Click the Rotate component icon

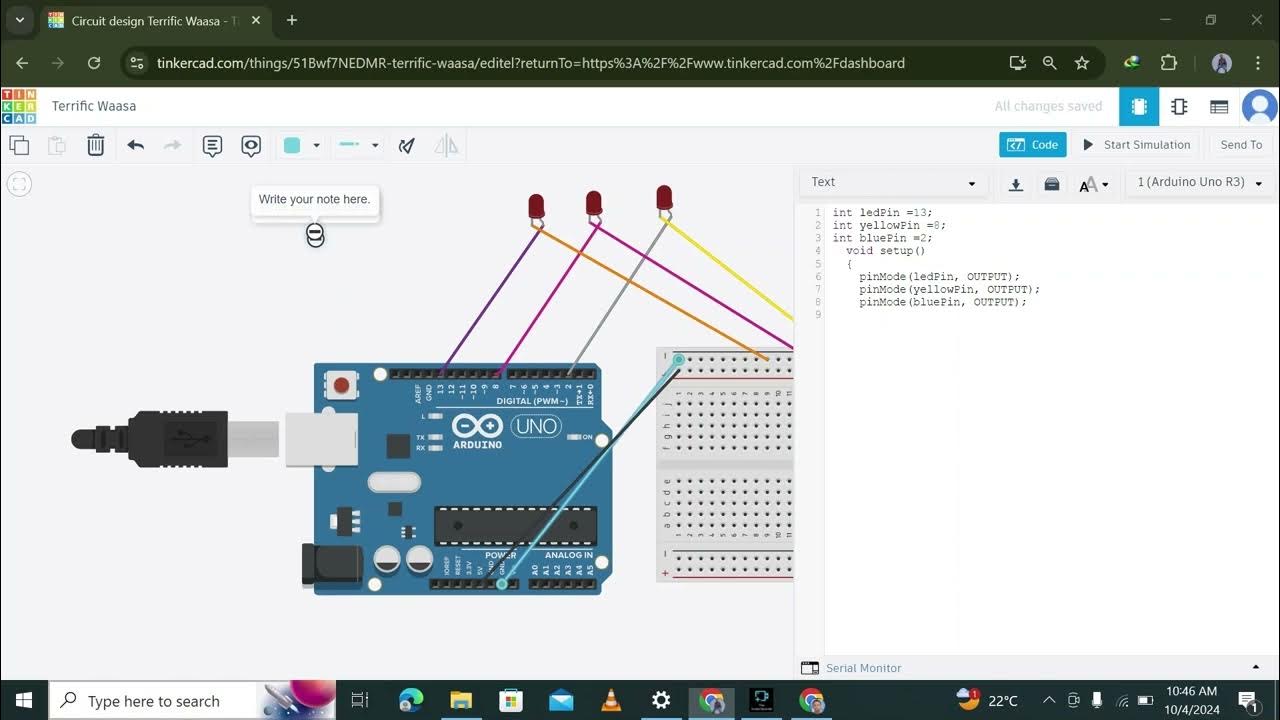[406, 145]
